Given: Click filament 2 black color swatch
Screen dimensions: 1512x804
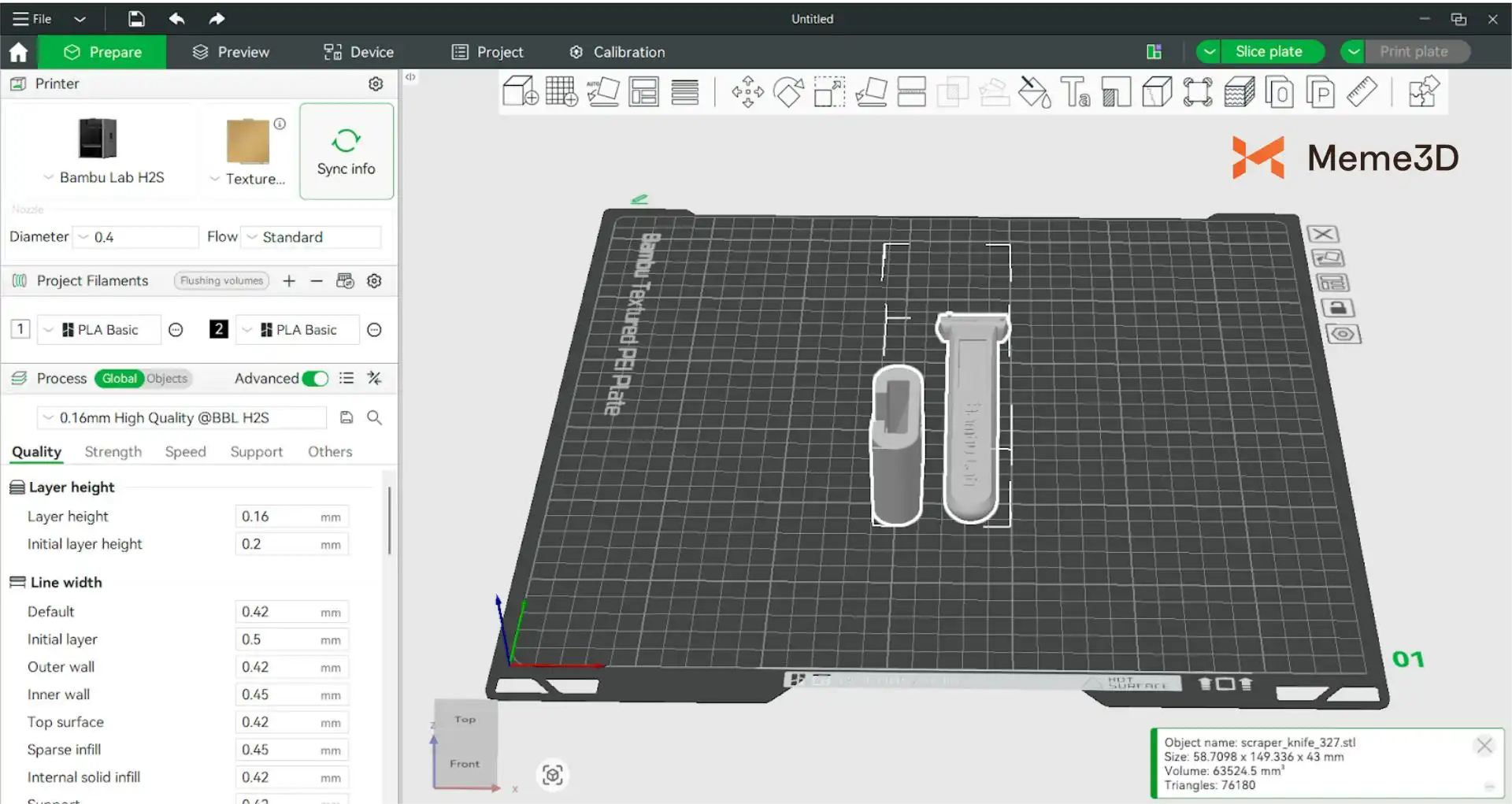Looking at the screenshot, I should pyautogui.click(x=218, y=329).
